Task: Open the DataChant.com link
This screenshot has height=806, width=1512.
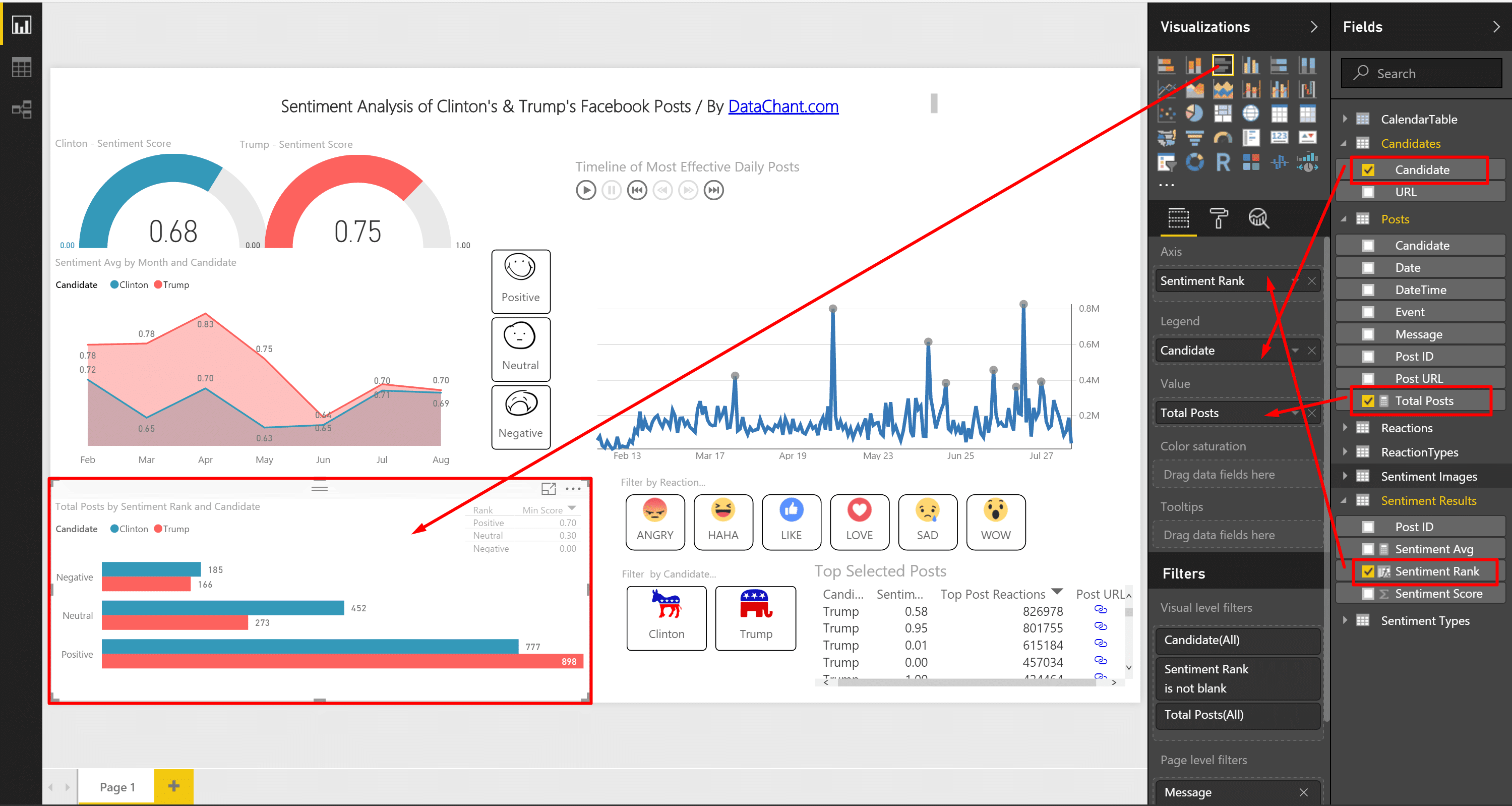Action: point(782,106)
